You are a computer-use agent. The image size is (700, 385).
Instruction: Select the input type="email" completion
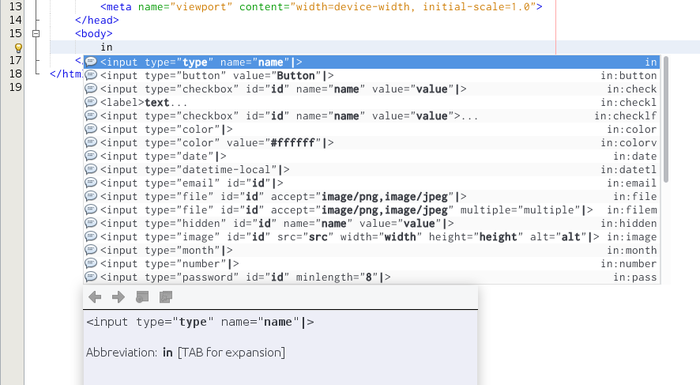[x=372, y=183]
